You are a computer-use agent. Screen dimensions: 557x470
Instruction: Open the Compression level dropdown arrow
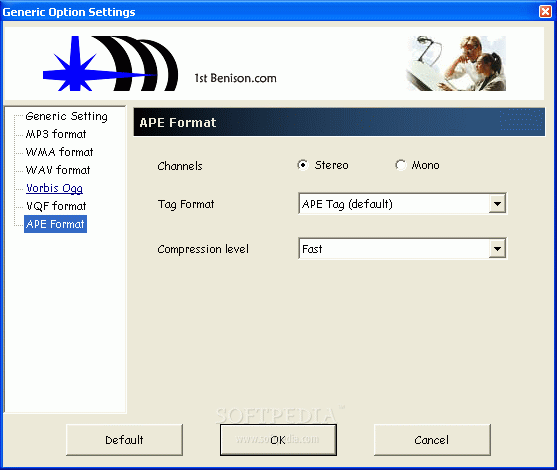pos(497,249)
